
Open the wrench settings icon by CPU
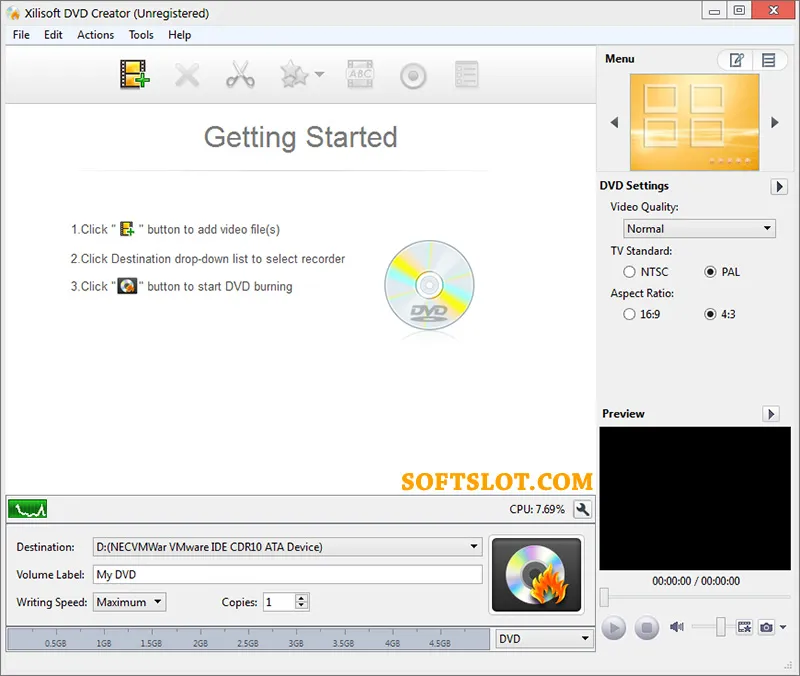[x=582, y=509]
